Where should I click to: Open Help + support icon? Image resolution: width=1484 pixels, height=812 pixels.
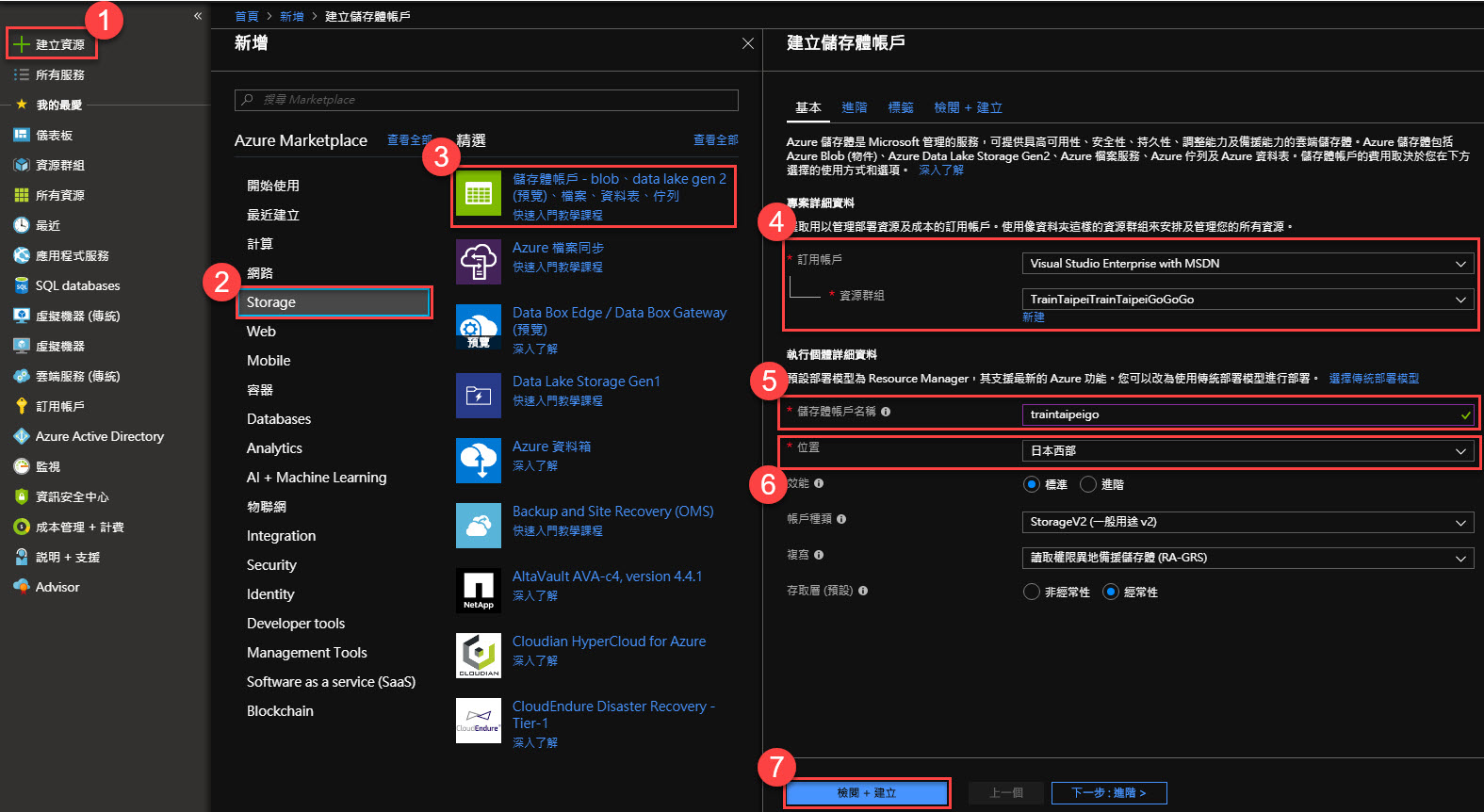click(x=22, y=557)
